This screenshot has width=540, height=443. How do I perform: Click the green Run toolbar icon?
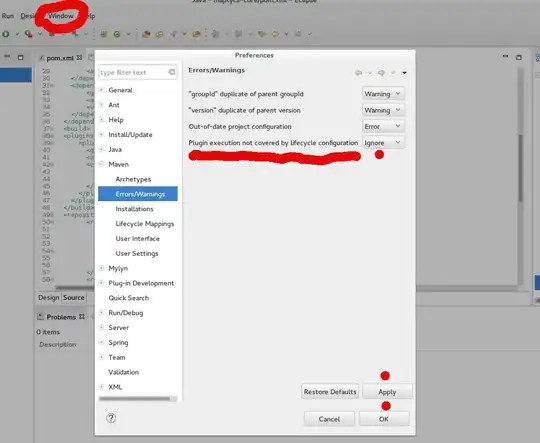tap(6, 34)
